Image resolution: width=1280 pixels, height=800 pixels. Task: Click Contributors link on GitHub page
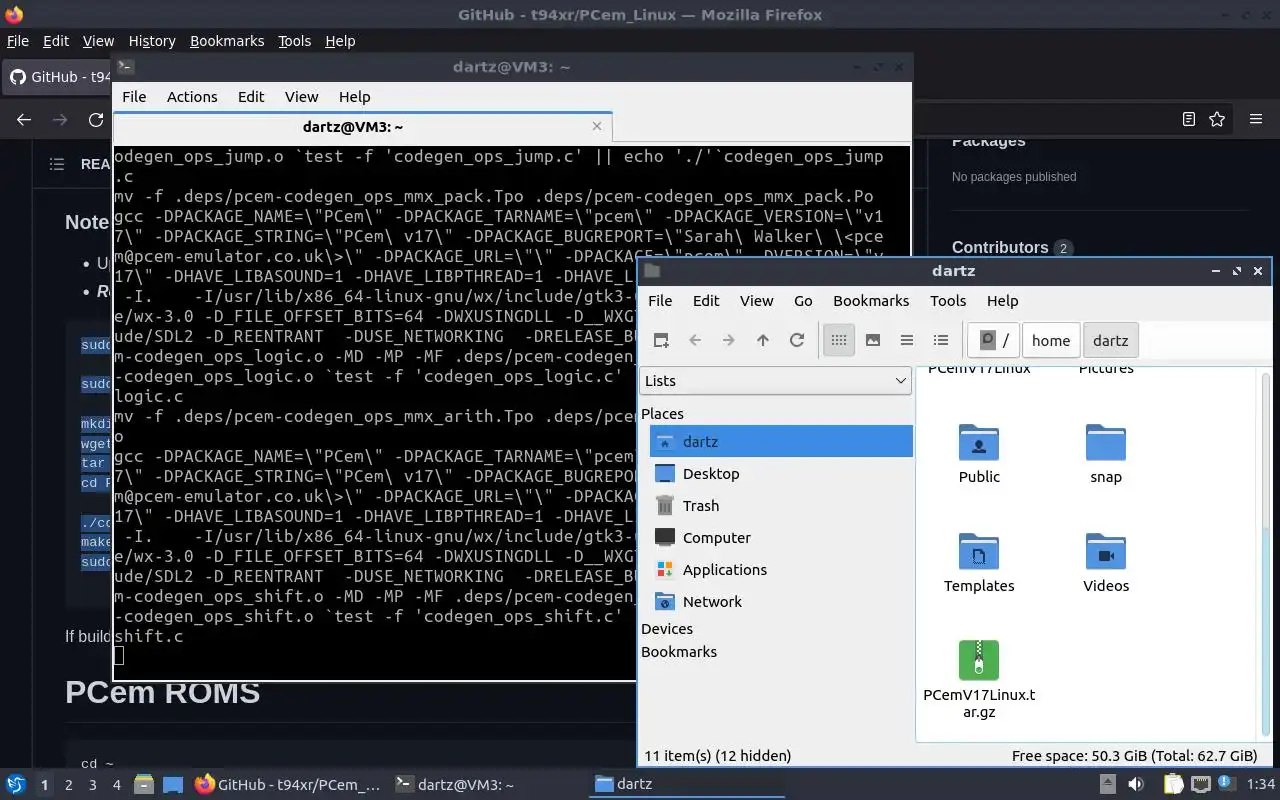coord(1000,247)
